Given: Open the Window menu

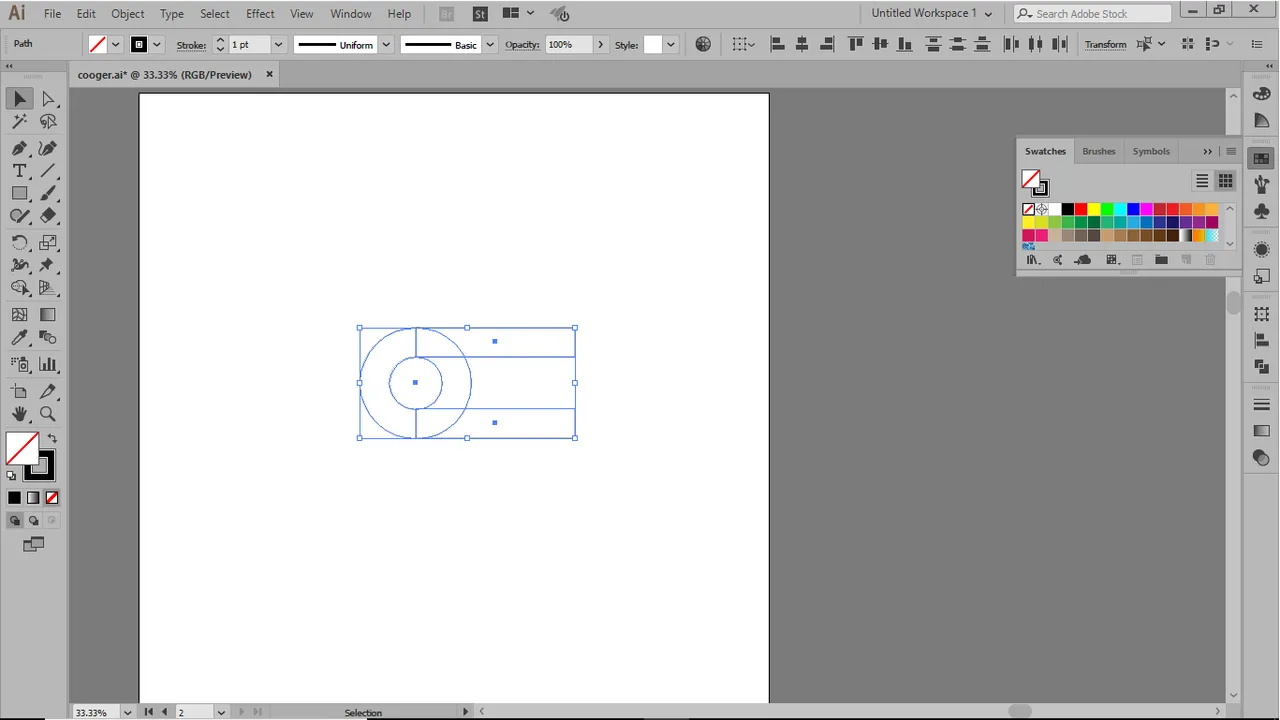Looking at the screenshot, I should click(x=350, y=14).
